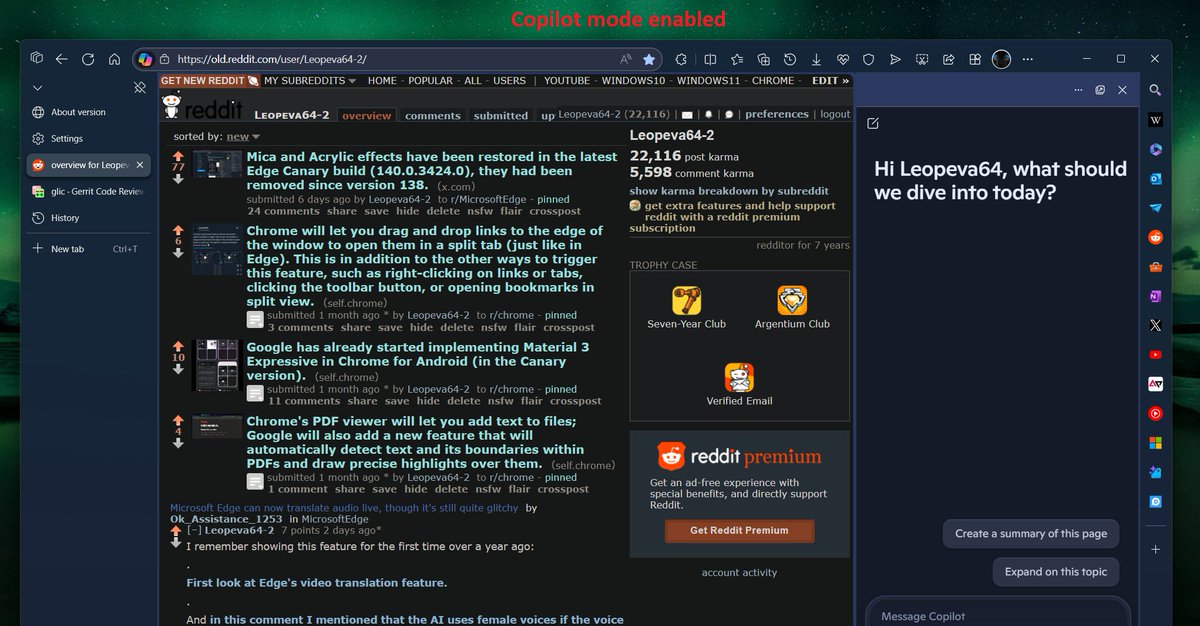
Task: Open the Copilot pane more options menu
Action: 1078,90
